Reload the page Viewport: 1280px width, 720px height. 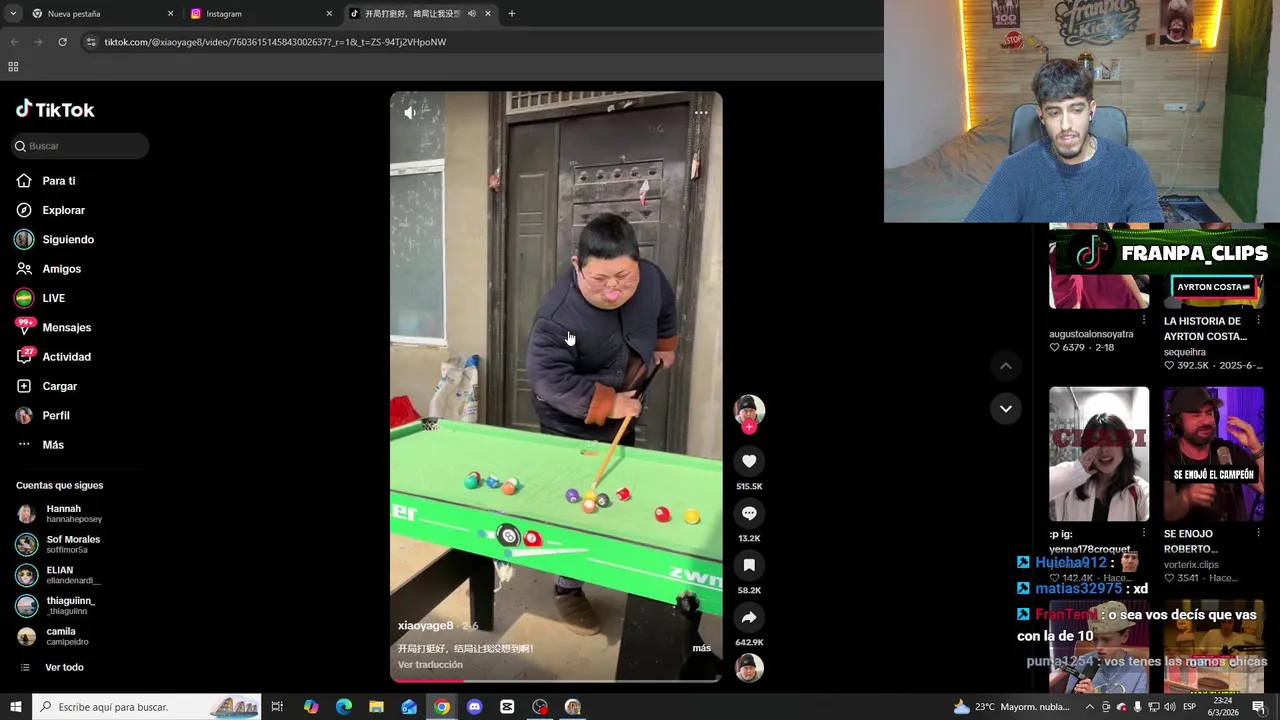(x=62, y=42)
